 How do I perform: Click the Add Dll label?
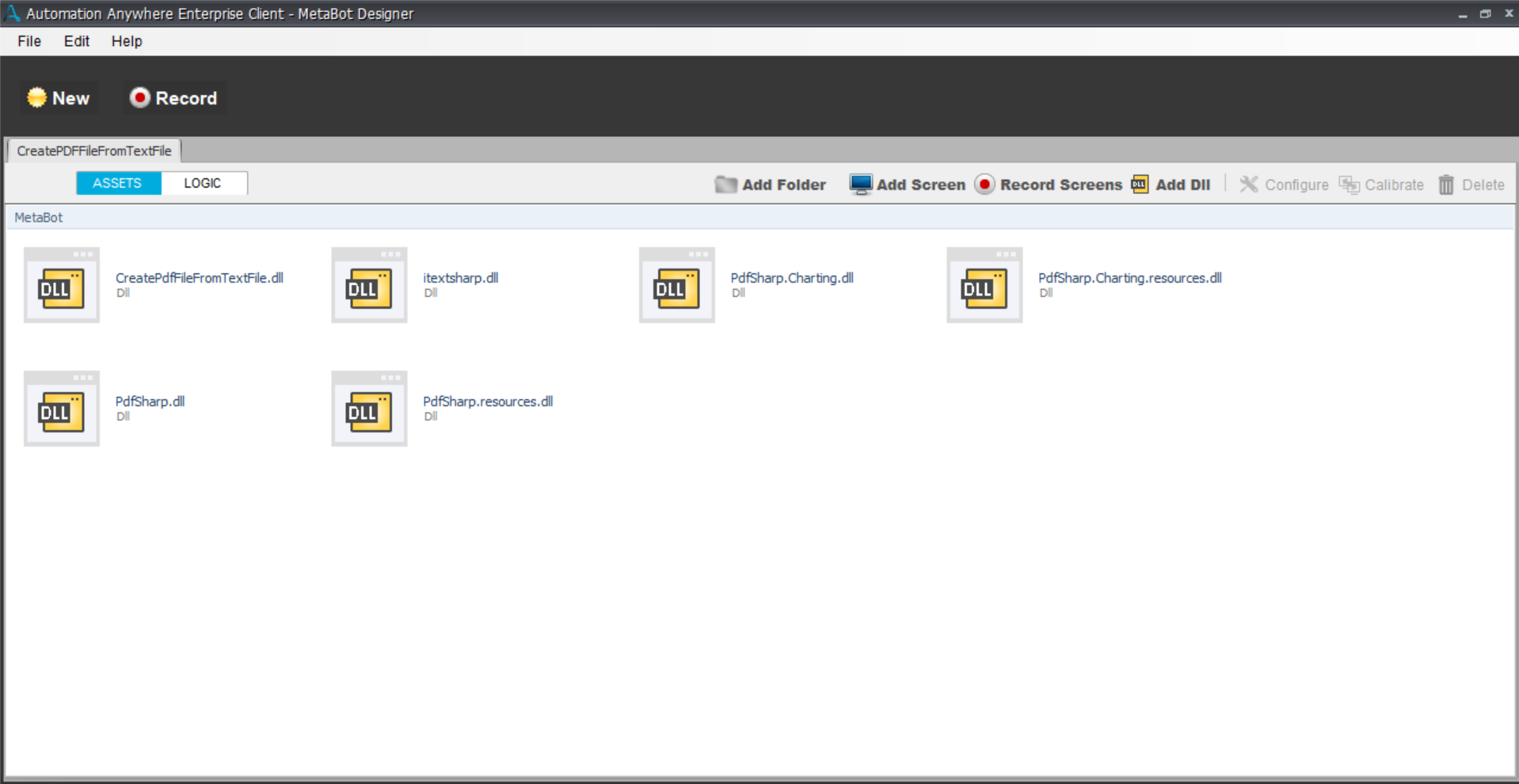click(1183, 185)
